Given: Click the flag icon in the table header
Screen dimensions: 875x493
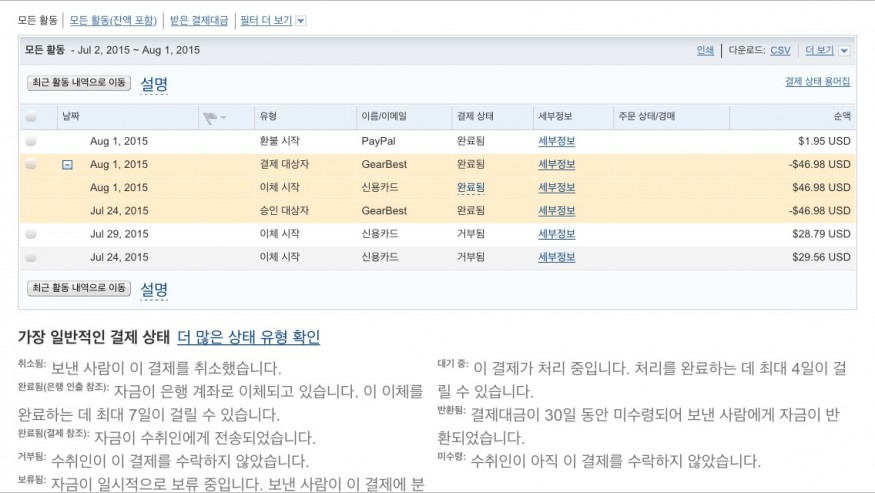Looking at the screenshot, I should pos(210,117).
